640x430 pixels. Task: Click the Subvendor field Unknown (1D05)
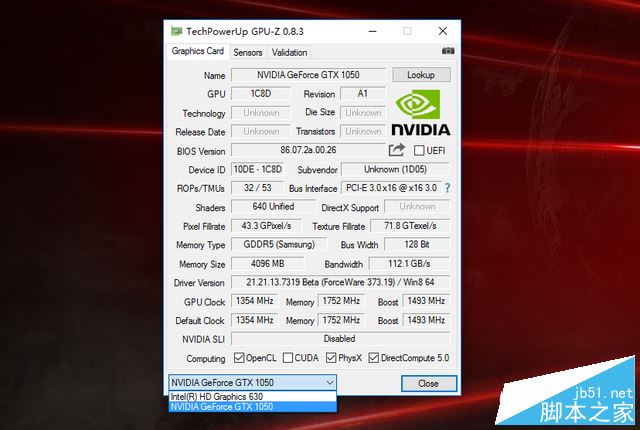395,169
